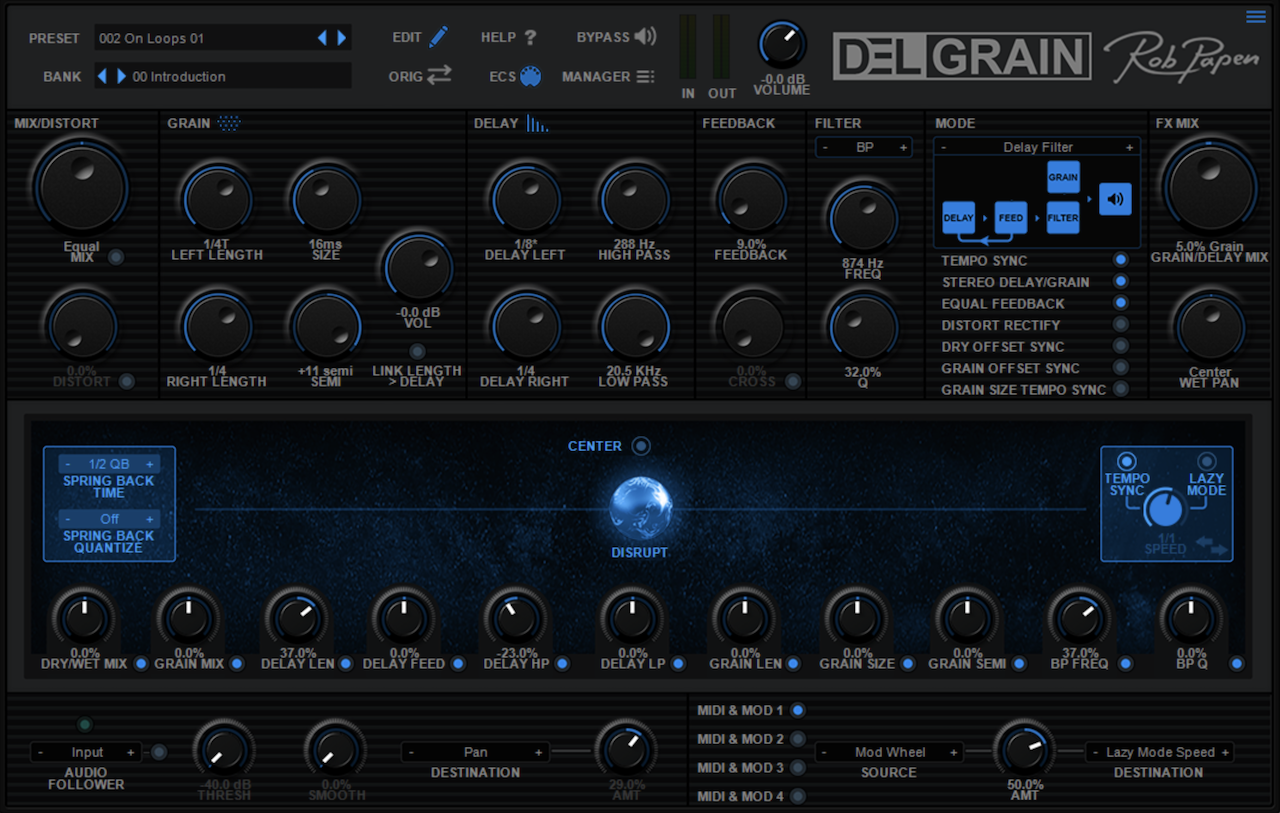Open the preset Manager list icon

pos(646,76)
